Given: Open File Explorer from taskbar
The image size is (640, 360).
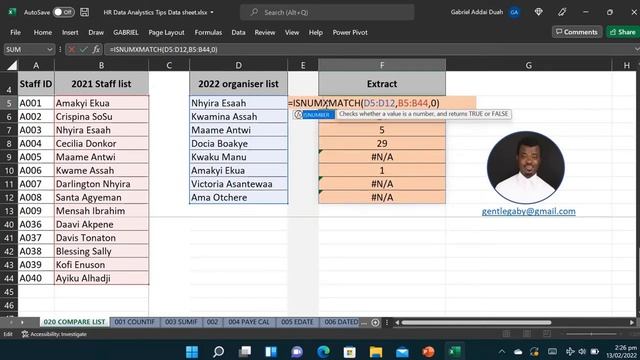Looking at the screenshot, I should tap(376, 351).
